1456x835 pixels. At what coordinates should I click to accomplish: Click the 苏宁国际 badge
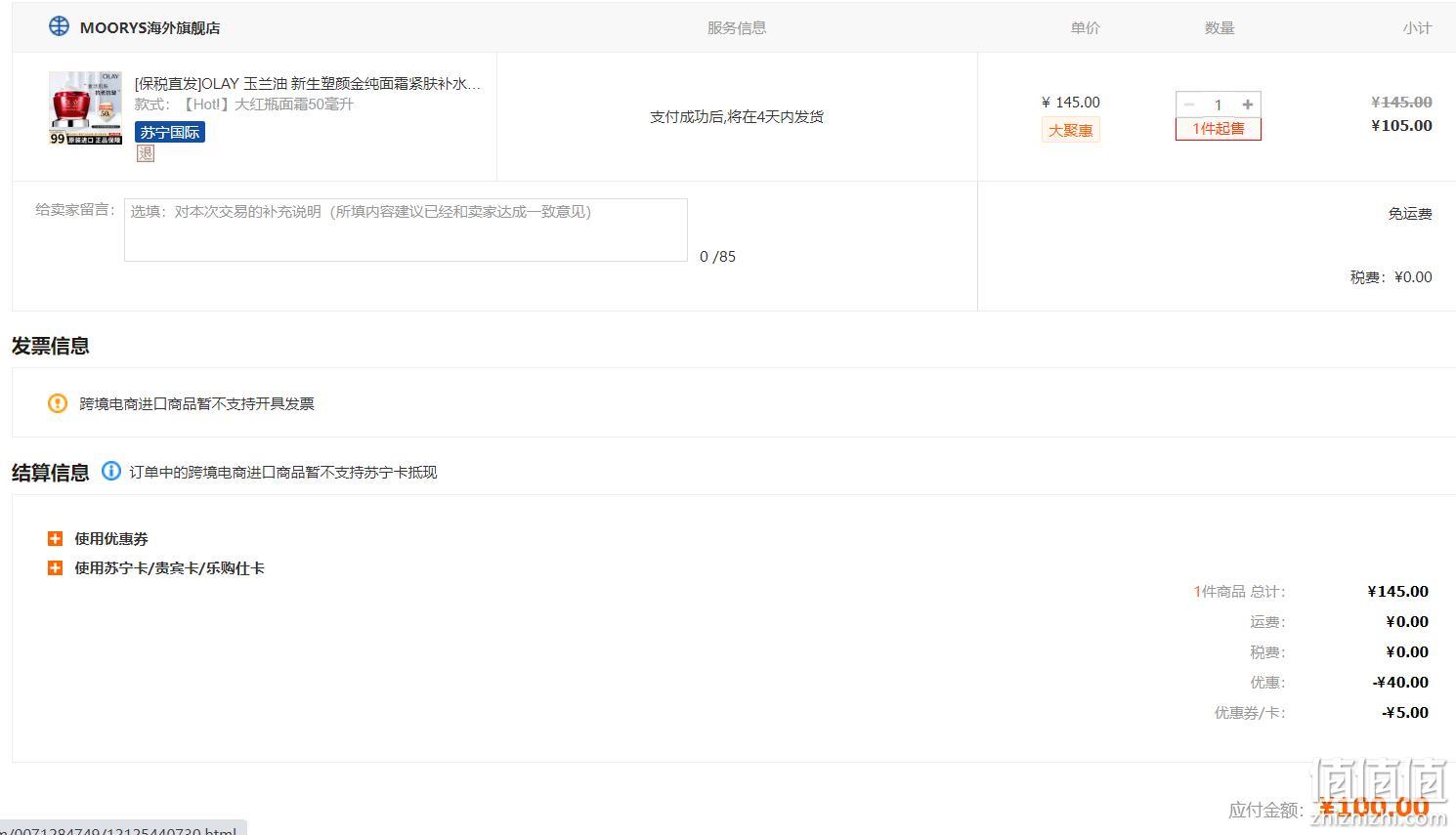pyautogui.click(x=170, y=132)
